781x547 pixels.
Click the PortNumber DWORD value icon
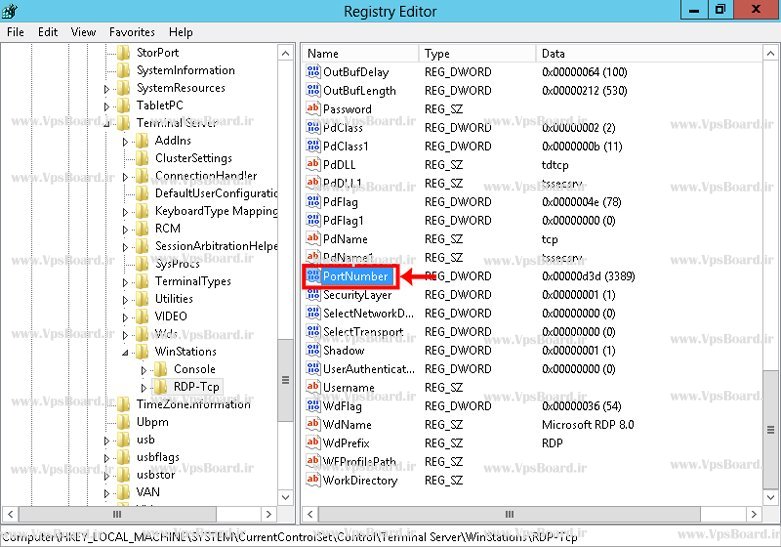coord(313,276)
